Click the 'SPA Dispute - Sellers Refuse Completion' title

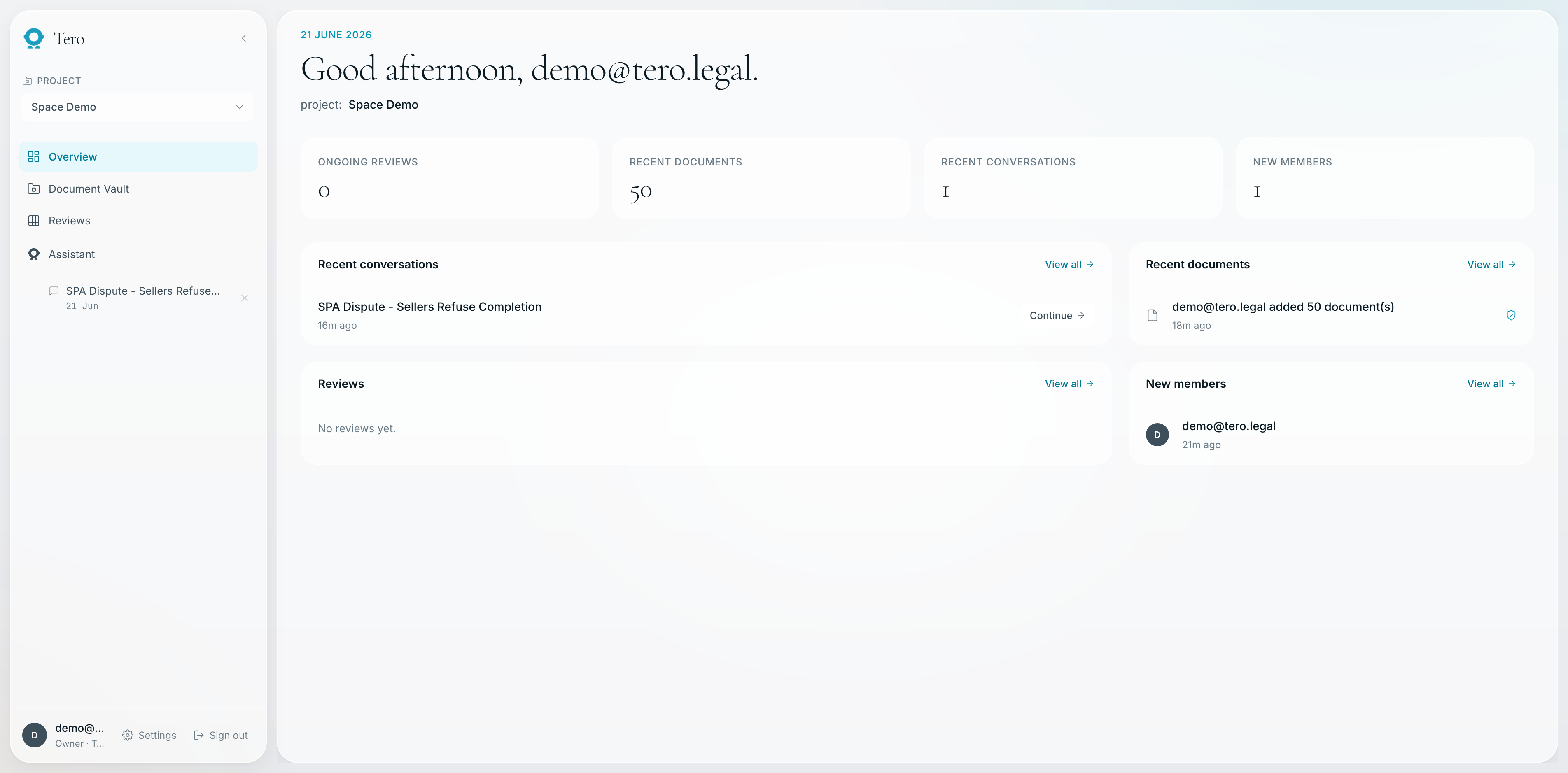pos(429,307)
